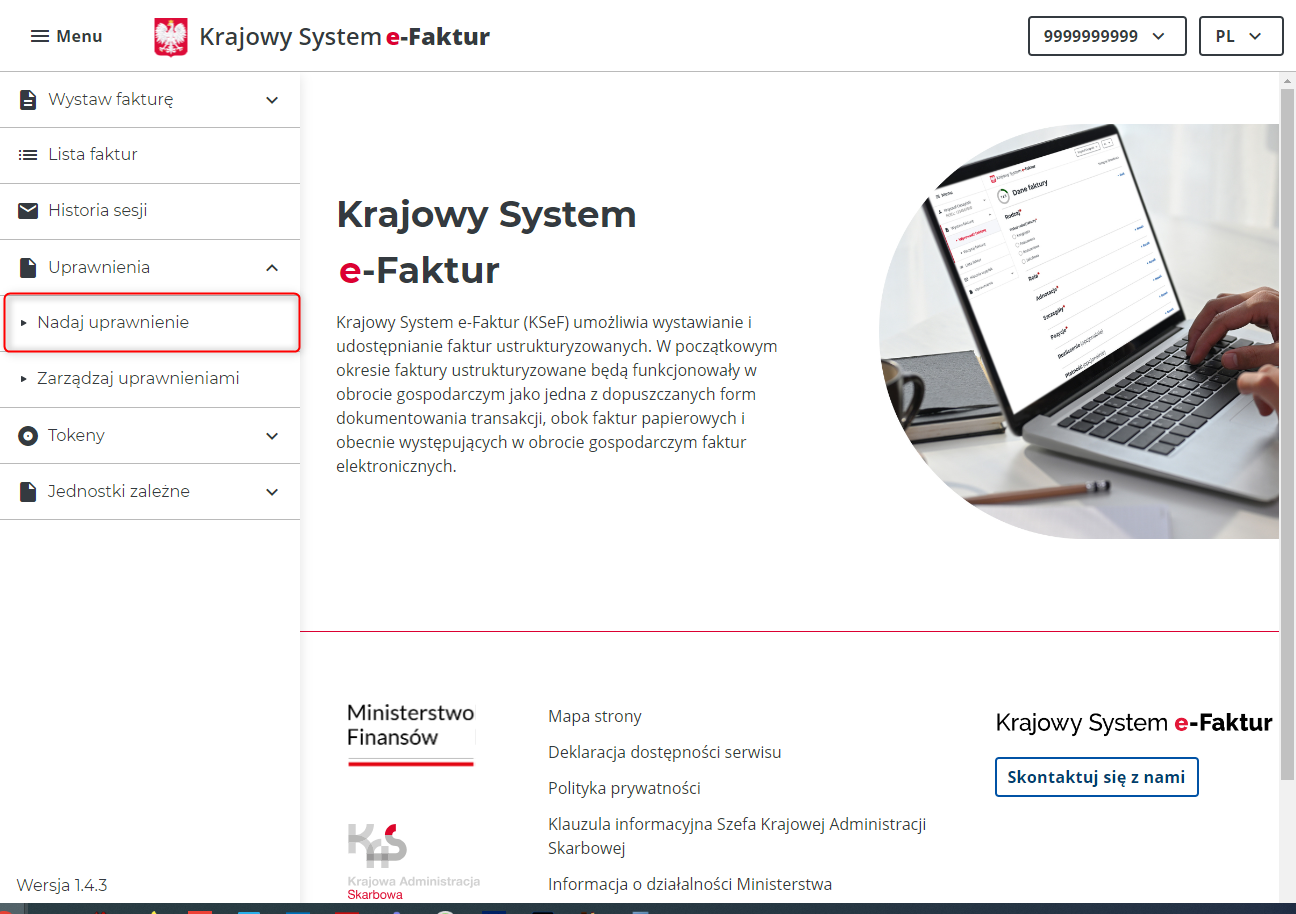The height and width of the screenshot is (914, 1296).
Task: Click the Historia sesji envelope icon
Action: click(28, 211)
